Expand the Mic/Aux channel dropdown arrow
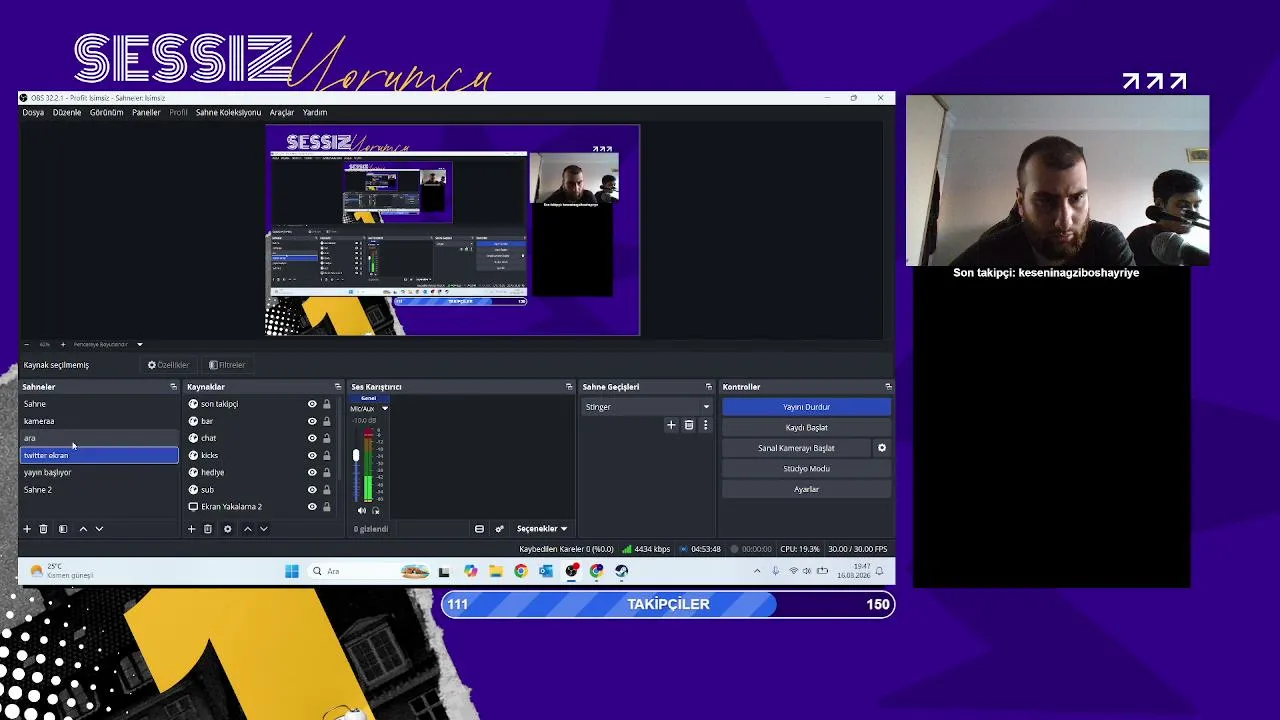Image resolution: width=1280 pixels, height=720 pixels. 384,409
